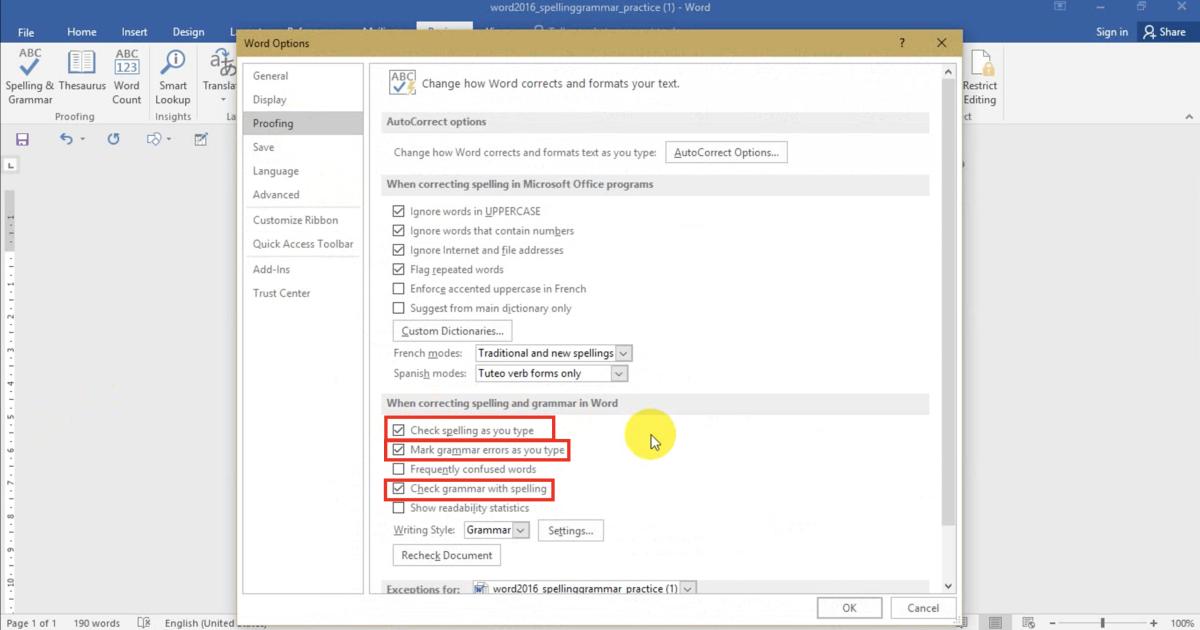Enable Suggest from main dictionary only
This screenshot has width=1200, height=630.
[x=398, y=308]
